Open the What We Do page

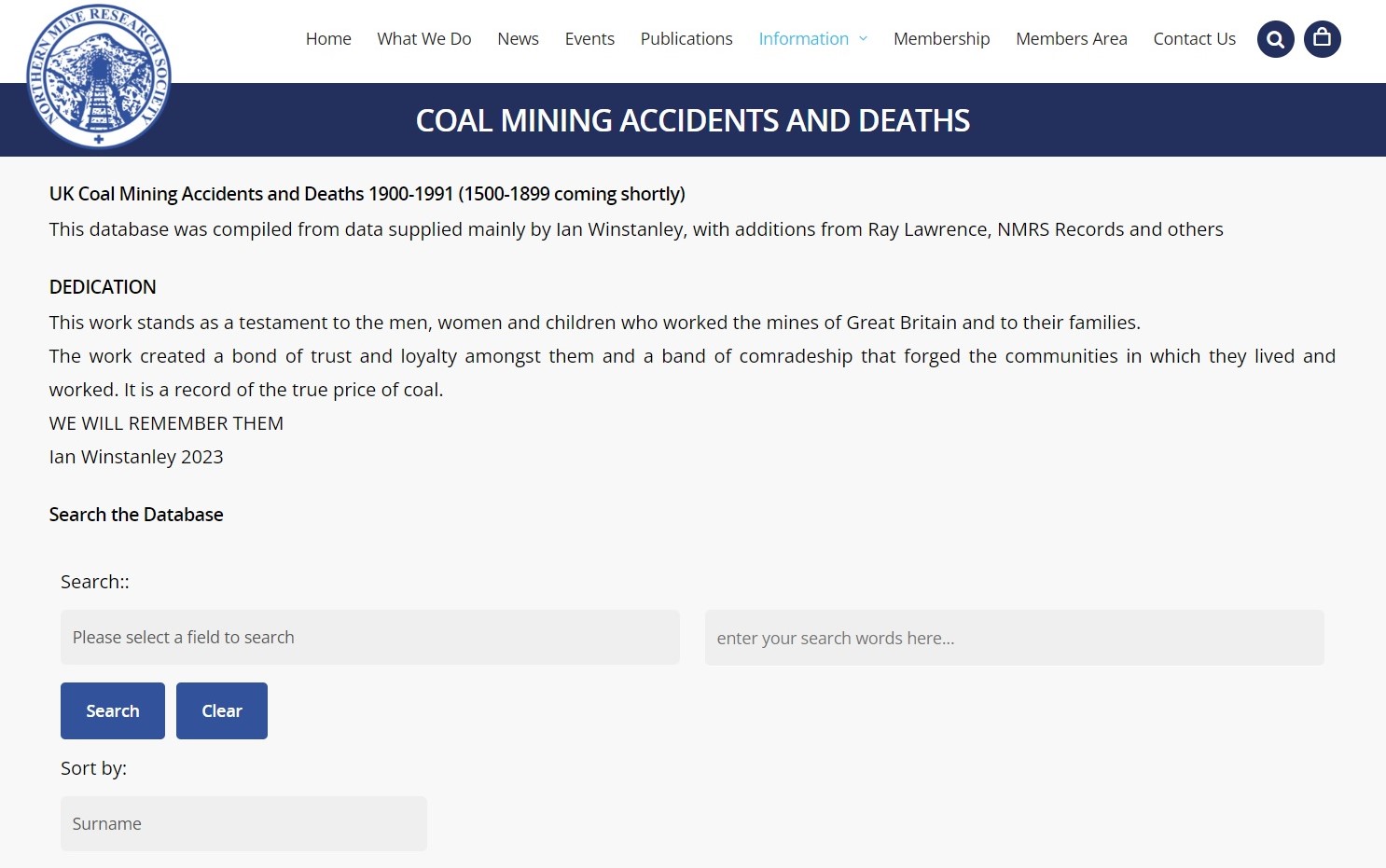(424, 39)
